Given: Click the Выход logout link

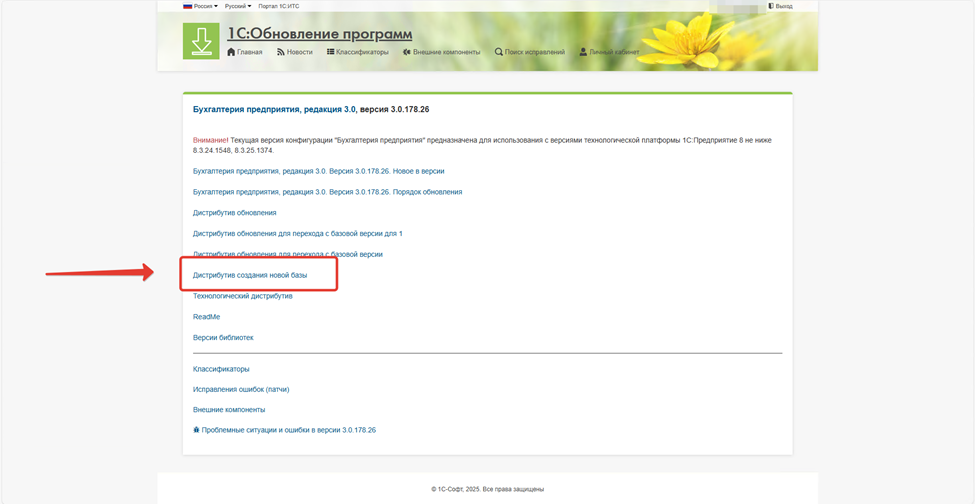Looking at the screenshot, I should 783,6.
